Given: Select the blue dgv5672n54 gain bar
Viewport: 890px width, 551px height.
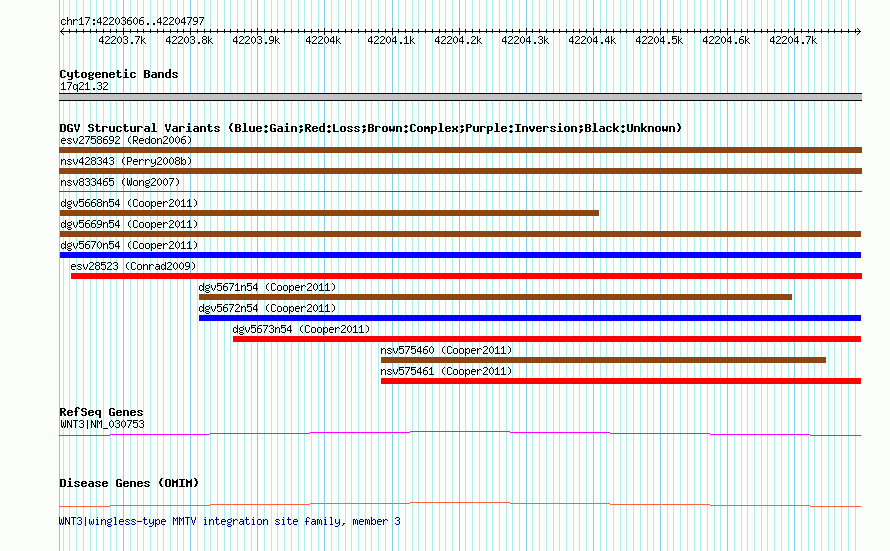Looking at the screenshot, I should pos(530,318).
